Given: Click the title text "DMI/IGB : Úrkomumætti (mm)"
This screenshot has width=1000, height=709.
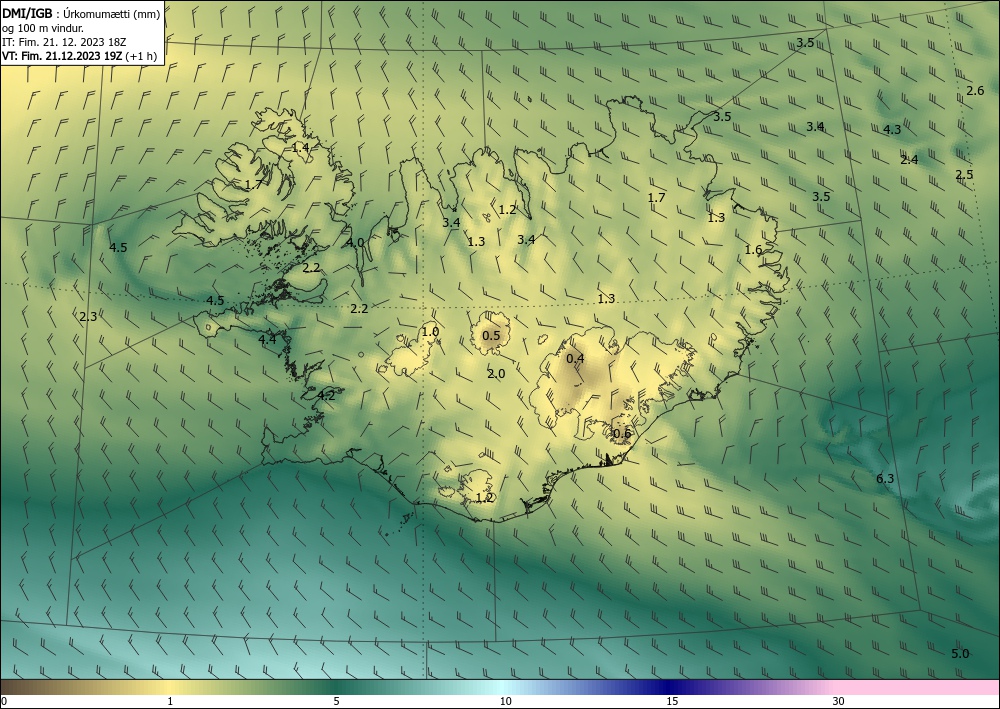Looking at the screenshot, I should 81,14.
